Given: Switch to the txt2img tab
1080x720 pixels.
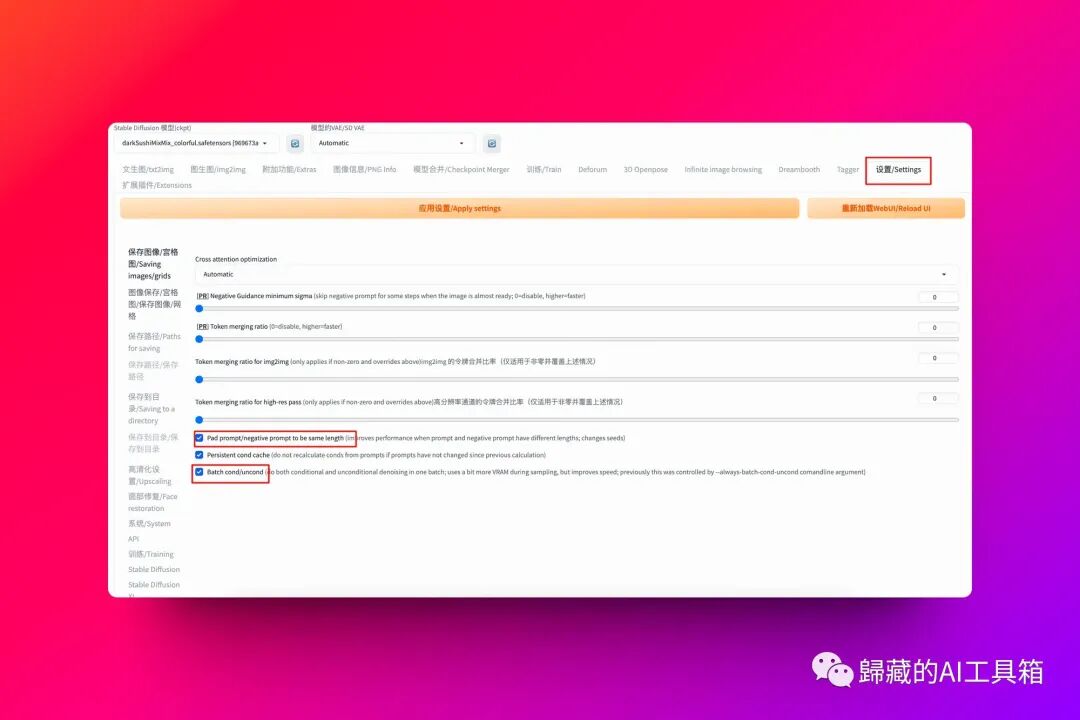Looking at the screenshot, I should coord(148,169).
